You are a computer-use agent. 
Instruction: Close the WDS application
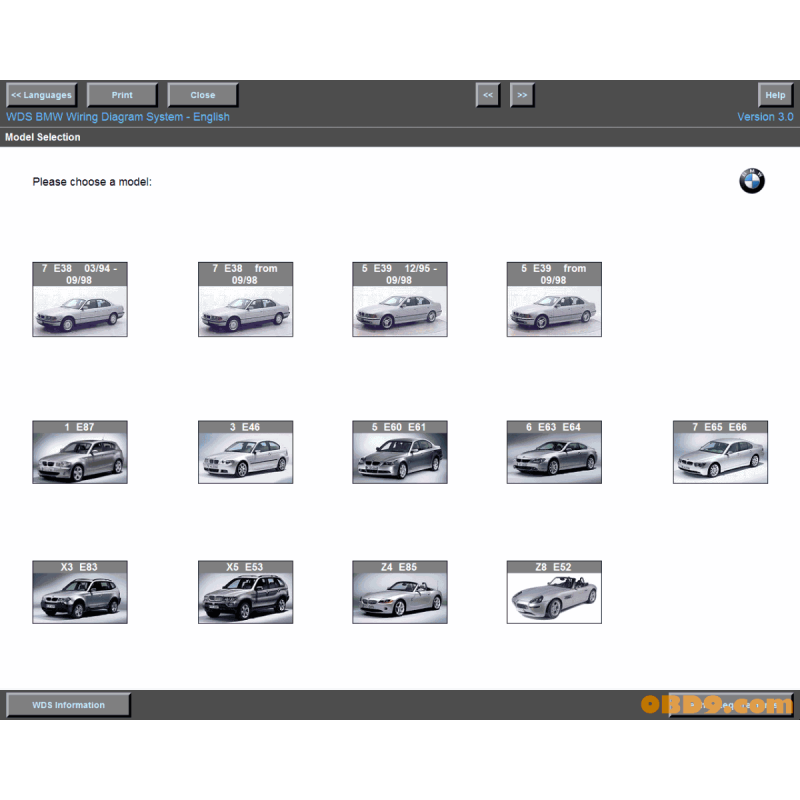coord(203,95)
